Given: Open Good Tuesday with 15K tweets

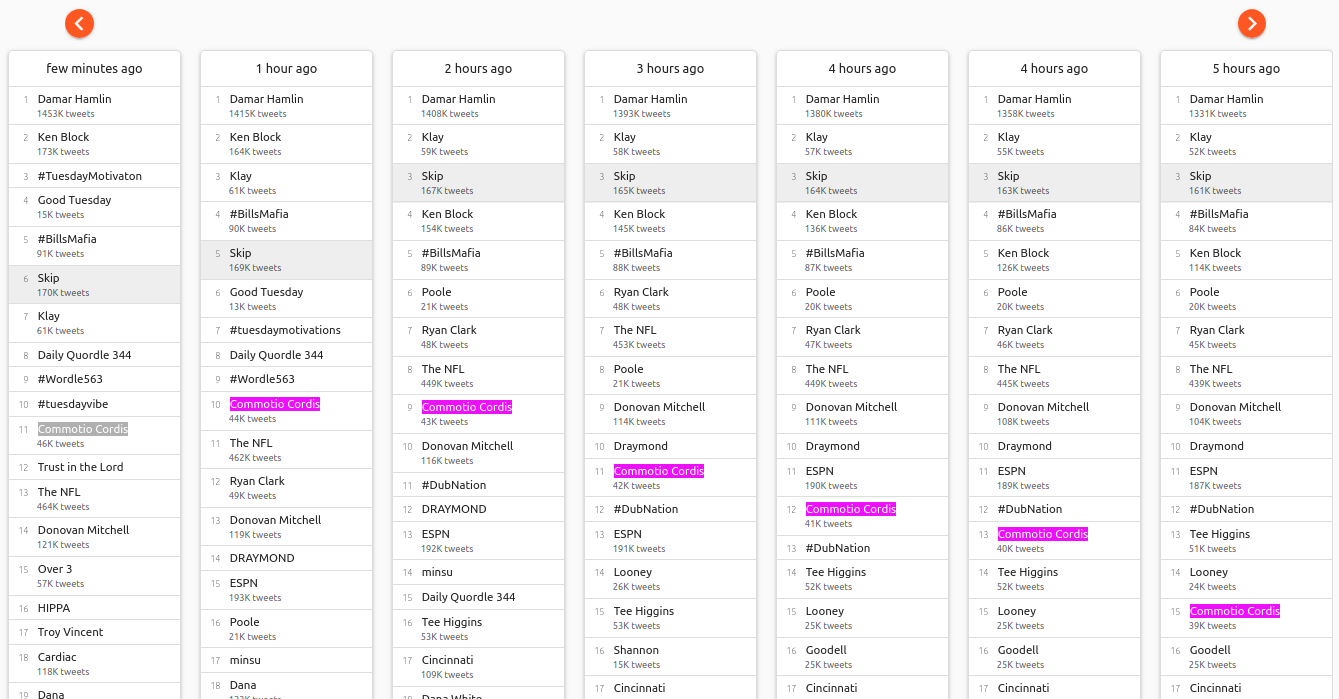Looking at the screenshot, I should [x=95, y=207].
